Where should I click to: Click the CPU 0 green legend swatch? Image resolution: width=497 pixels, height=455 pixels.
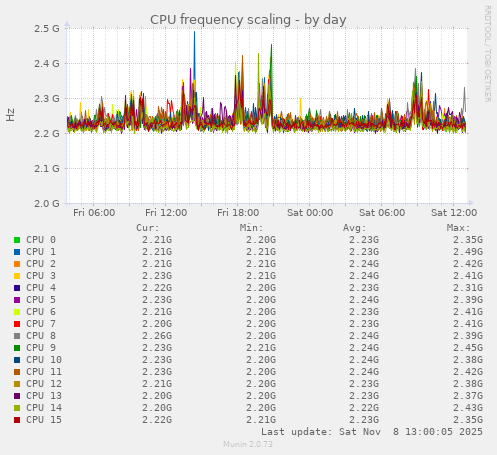[x=17, y=240]
